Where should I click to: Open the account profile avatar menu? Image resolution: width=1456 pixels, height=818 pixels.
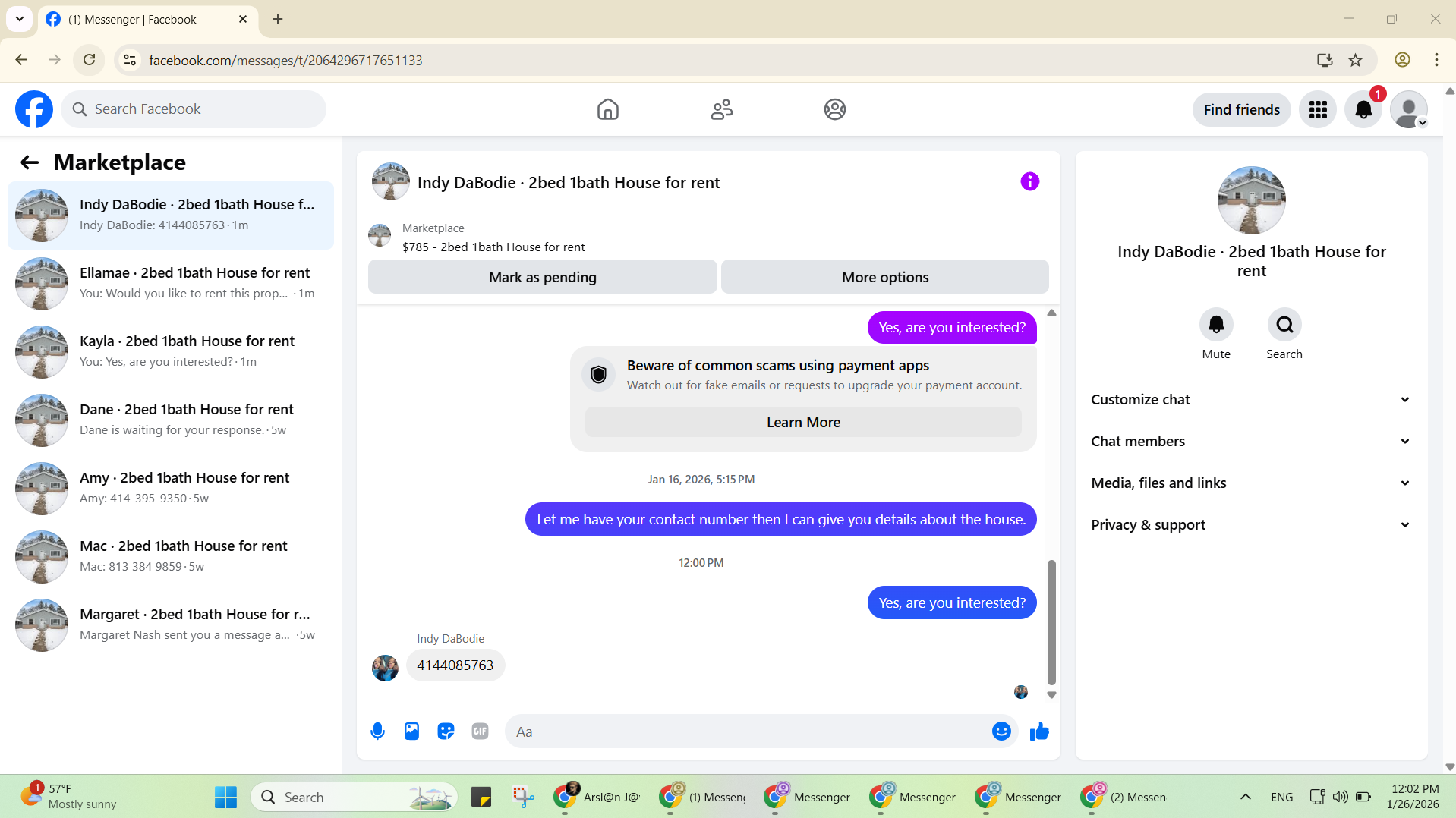1409,109
